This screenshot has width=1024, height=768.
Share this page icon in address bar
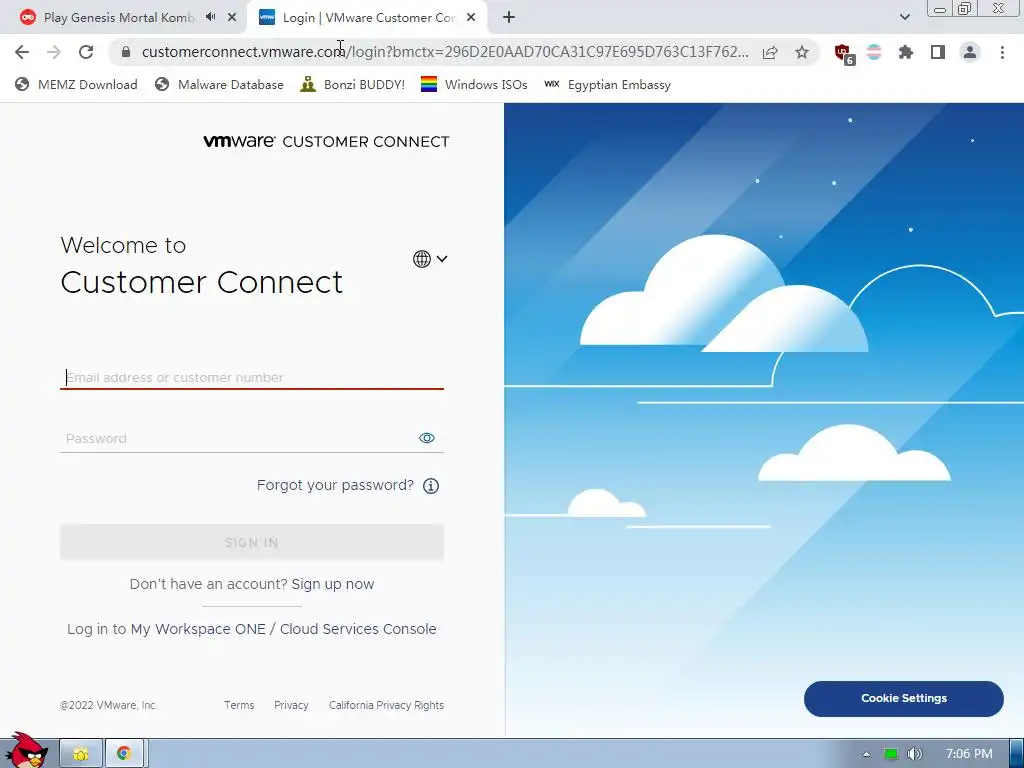(x=770, y=52)
